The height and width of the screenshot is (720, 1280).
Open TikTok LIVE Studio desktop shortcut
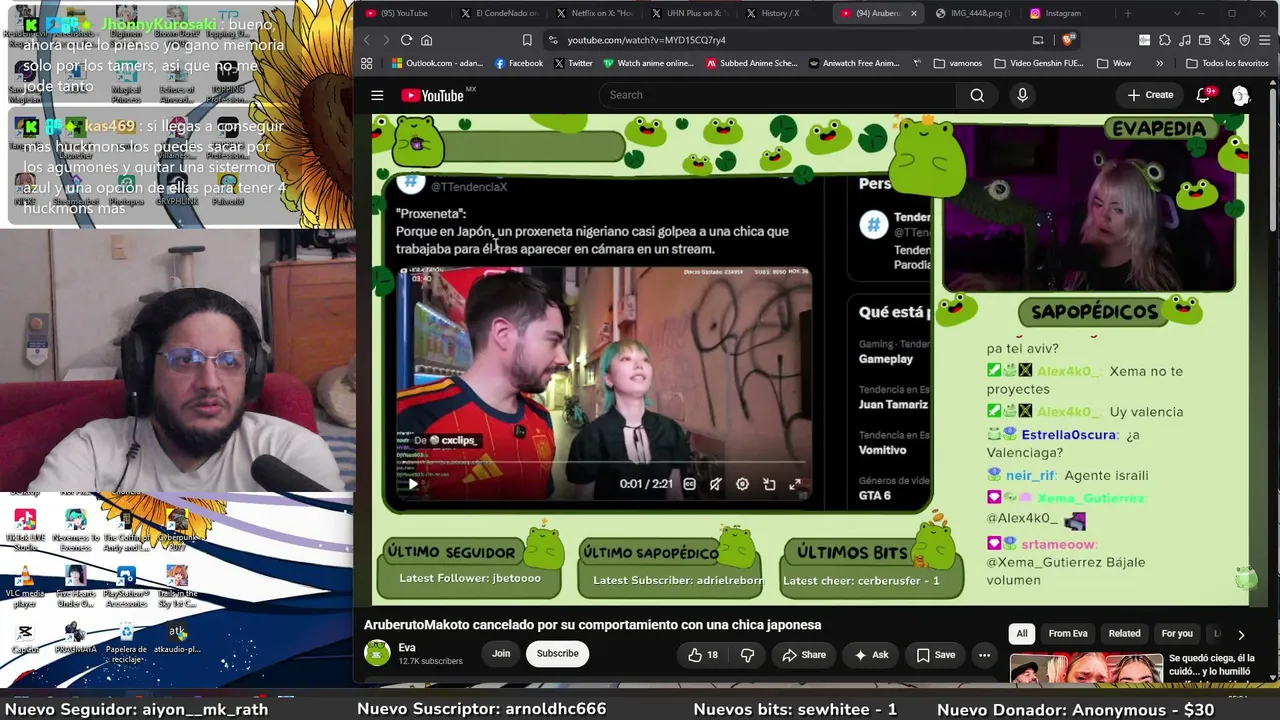point(25,529)
